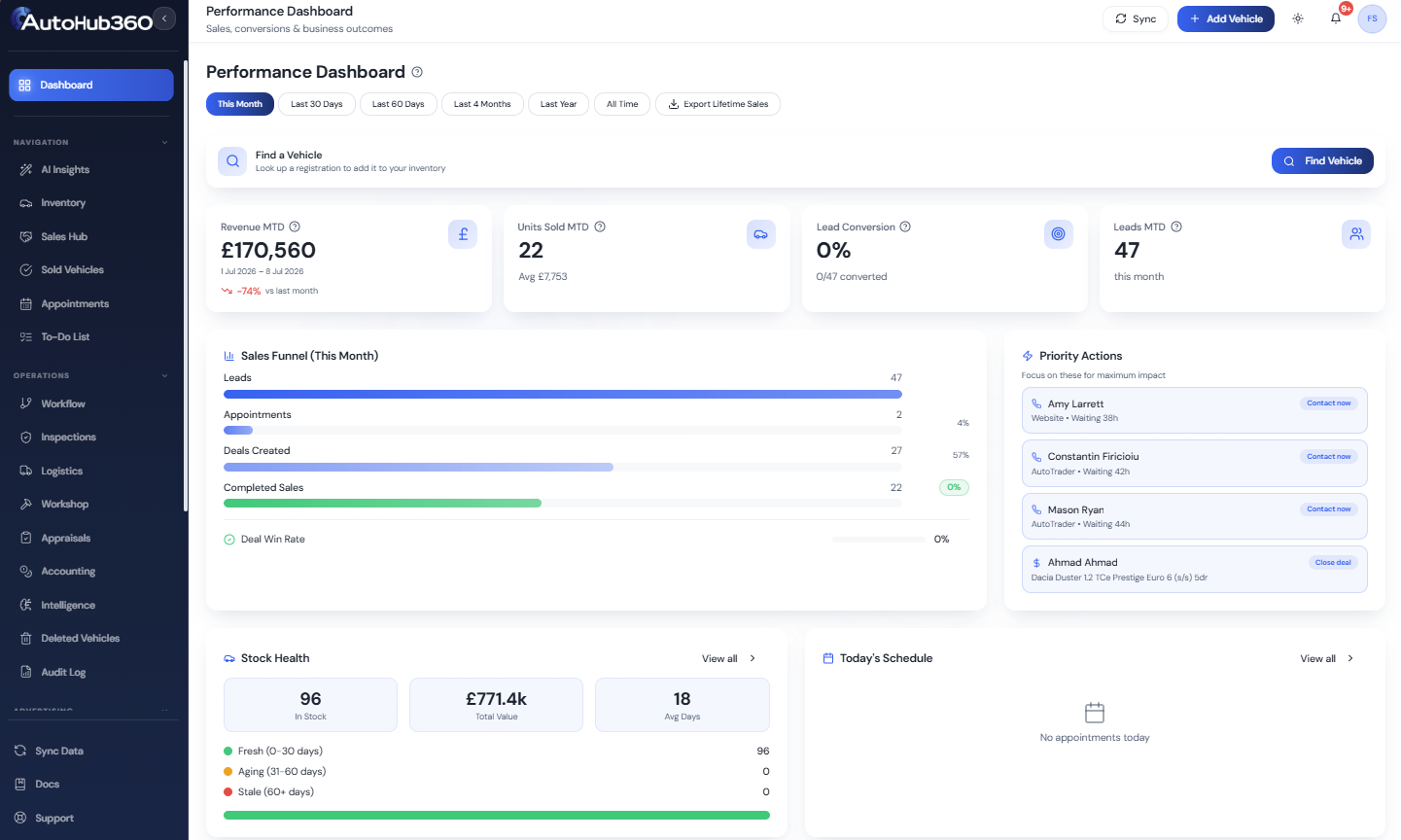This screenshot has width=1401, height=840.
Task: Click Contact now for Constantin Firicioiu
Action: coord(1329,456)
